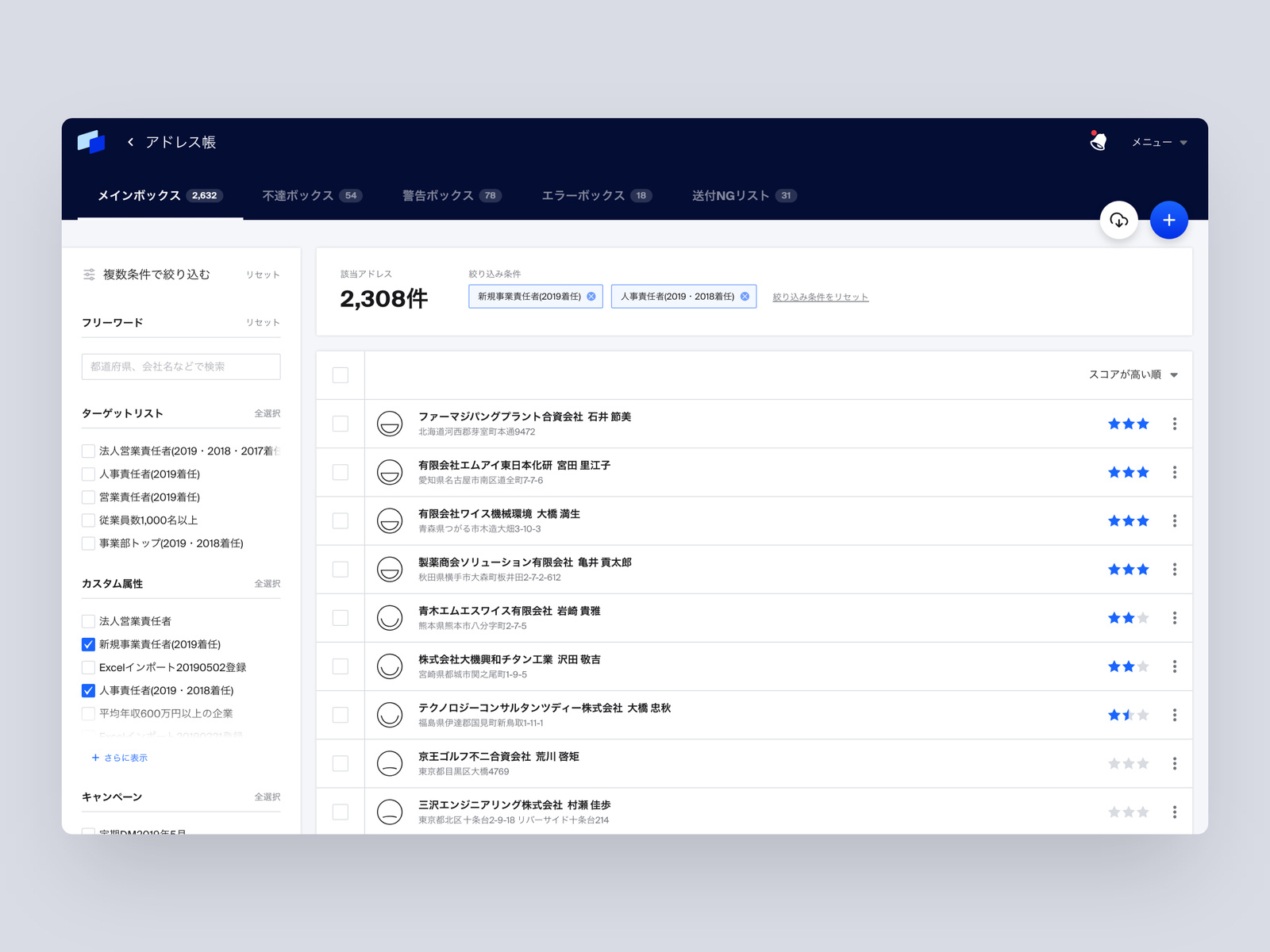Screen dimensions: 1270x952
Task: Open the three-dot menu on ファーマジパングプラント row
Action: [1175, 424]
